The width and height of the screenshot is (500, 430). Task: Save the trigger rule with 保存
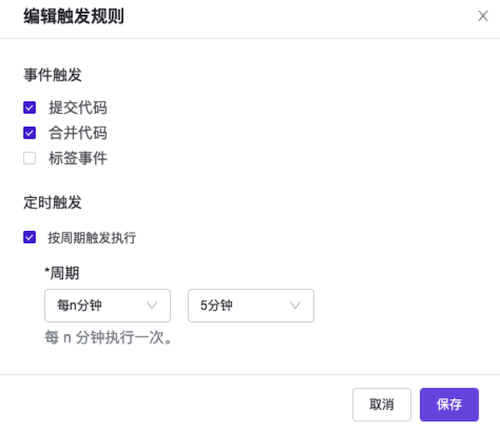coord(449,405)
